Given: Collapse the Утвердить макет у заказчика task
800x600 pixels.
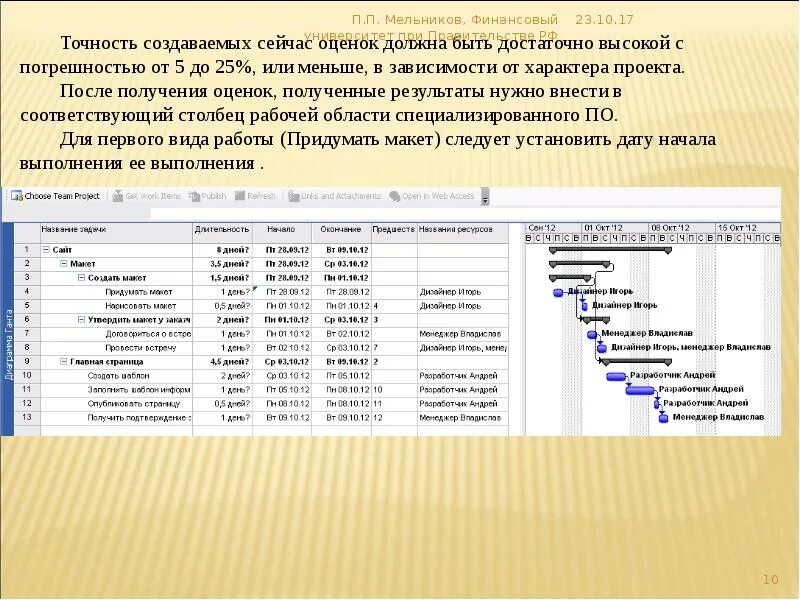Looking at the screenshot, I should pos(81,320).
